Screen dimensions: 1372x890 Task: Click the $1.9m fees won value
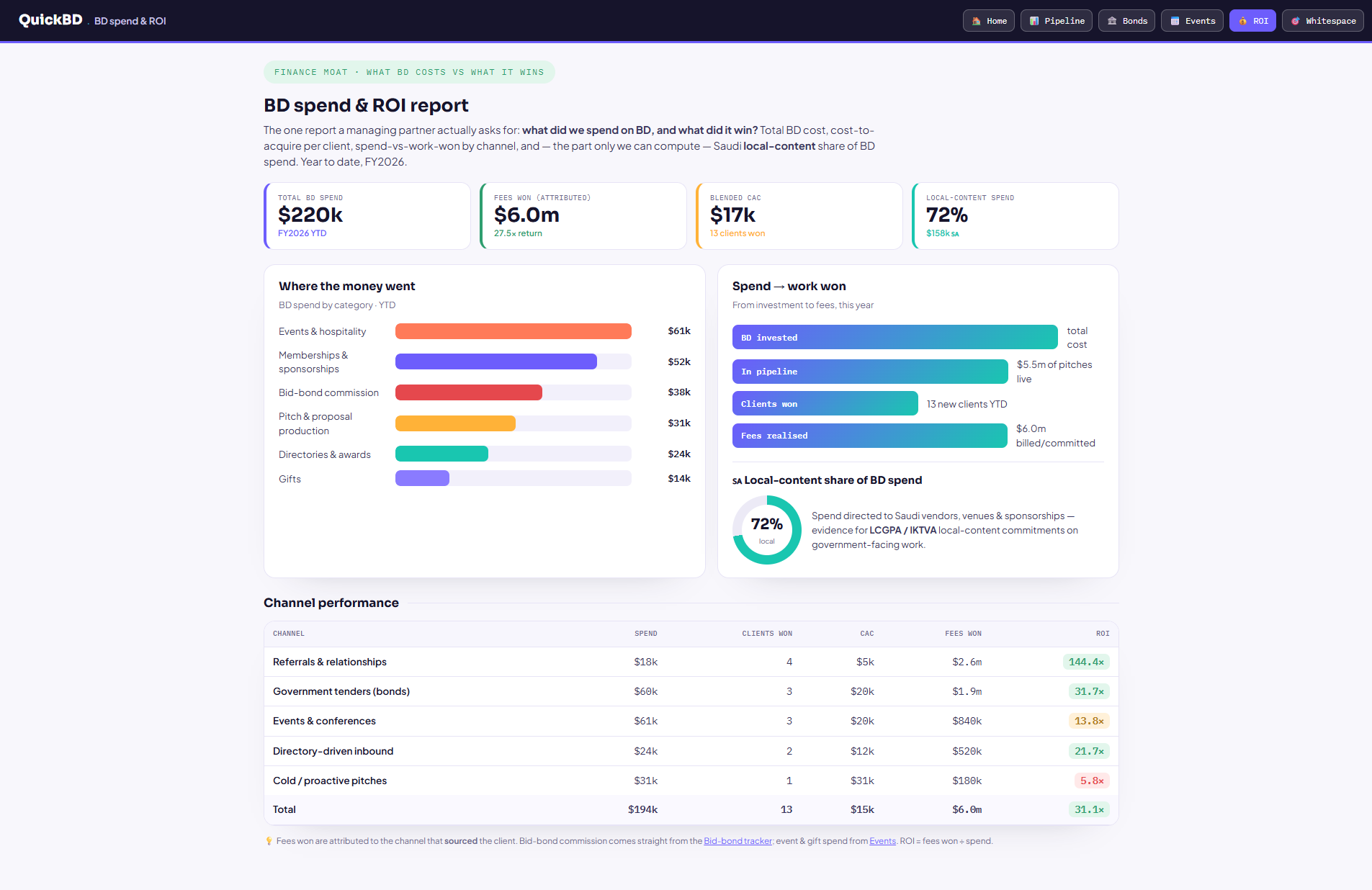coord(967,691)
